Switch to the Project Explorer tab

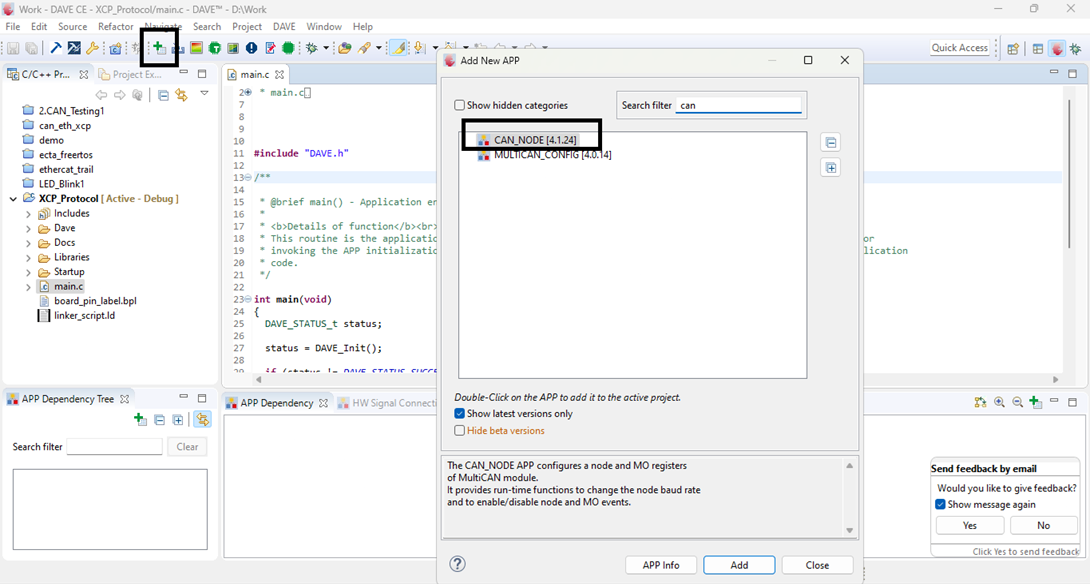(x=130, y=74)
